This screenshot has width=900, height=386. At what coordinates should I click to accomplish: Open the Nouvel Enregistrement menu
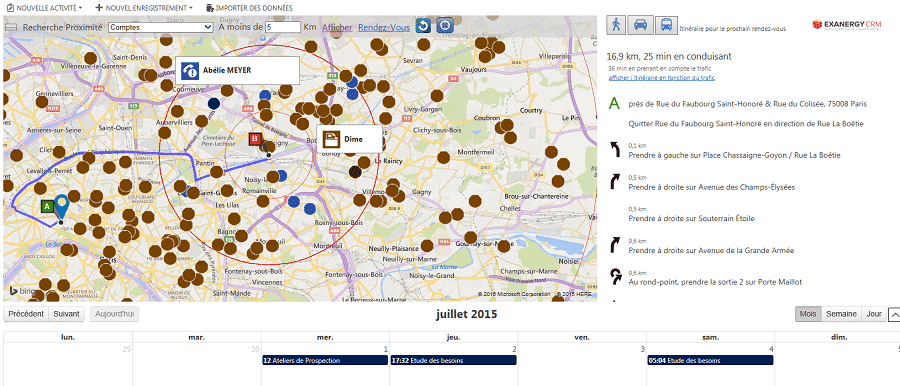[143, 8]
